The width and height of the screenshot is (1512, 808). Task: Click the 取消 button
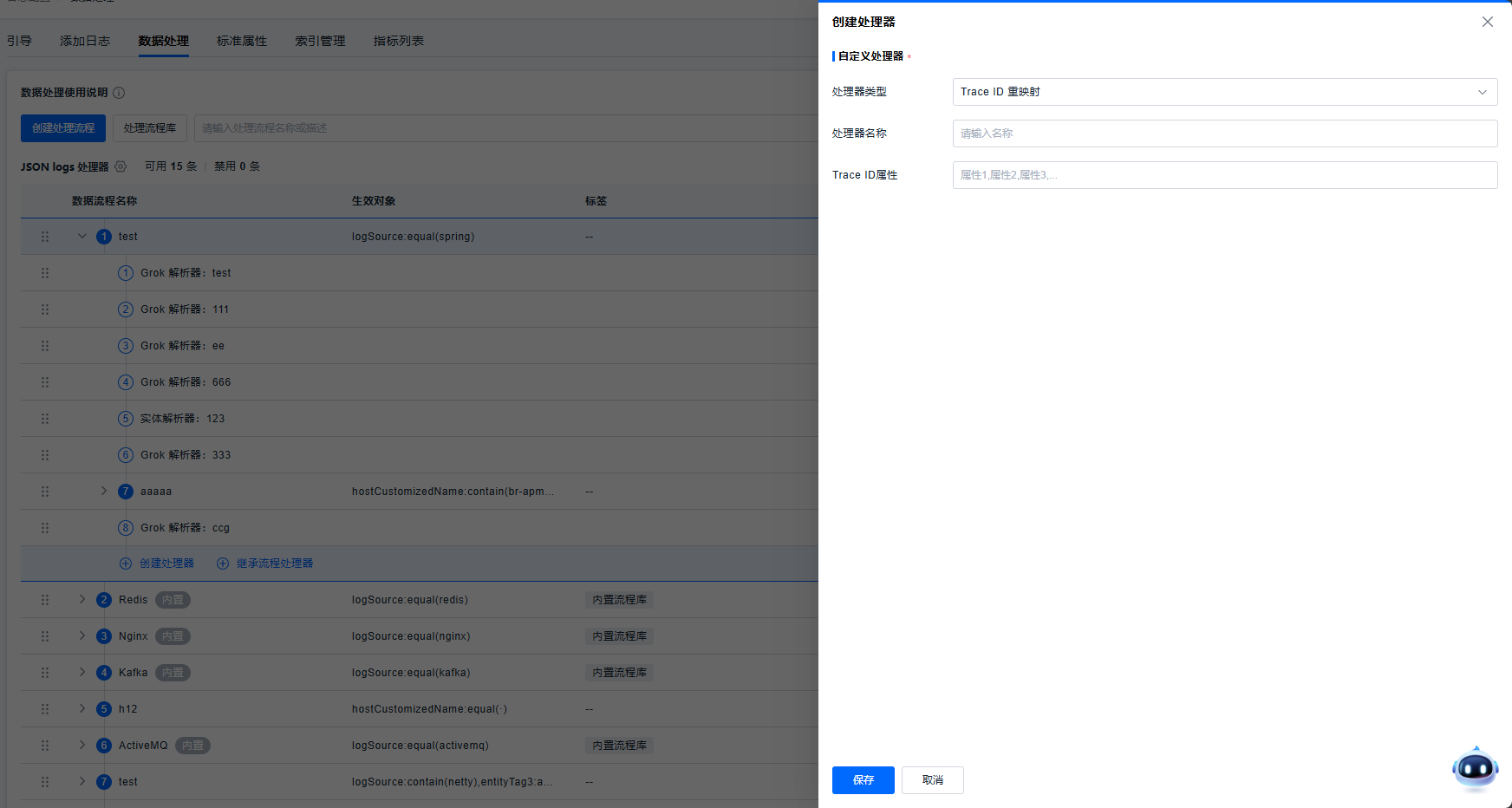pos(932,780)
